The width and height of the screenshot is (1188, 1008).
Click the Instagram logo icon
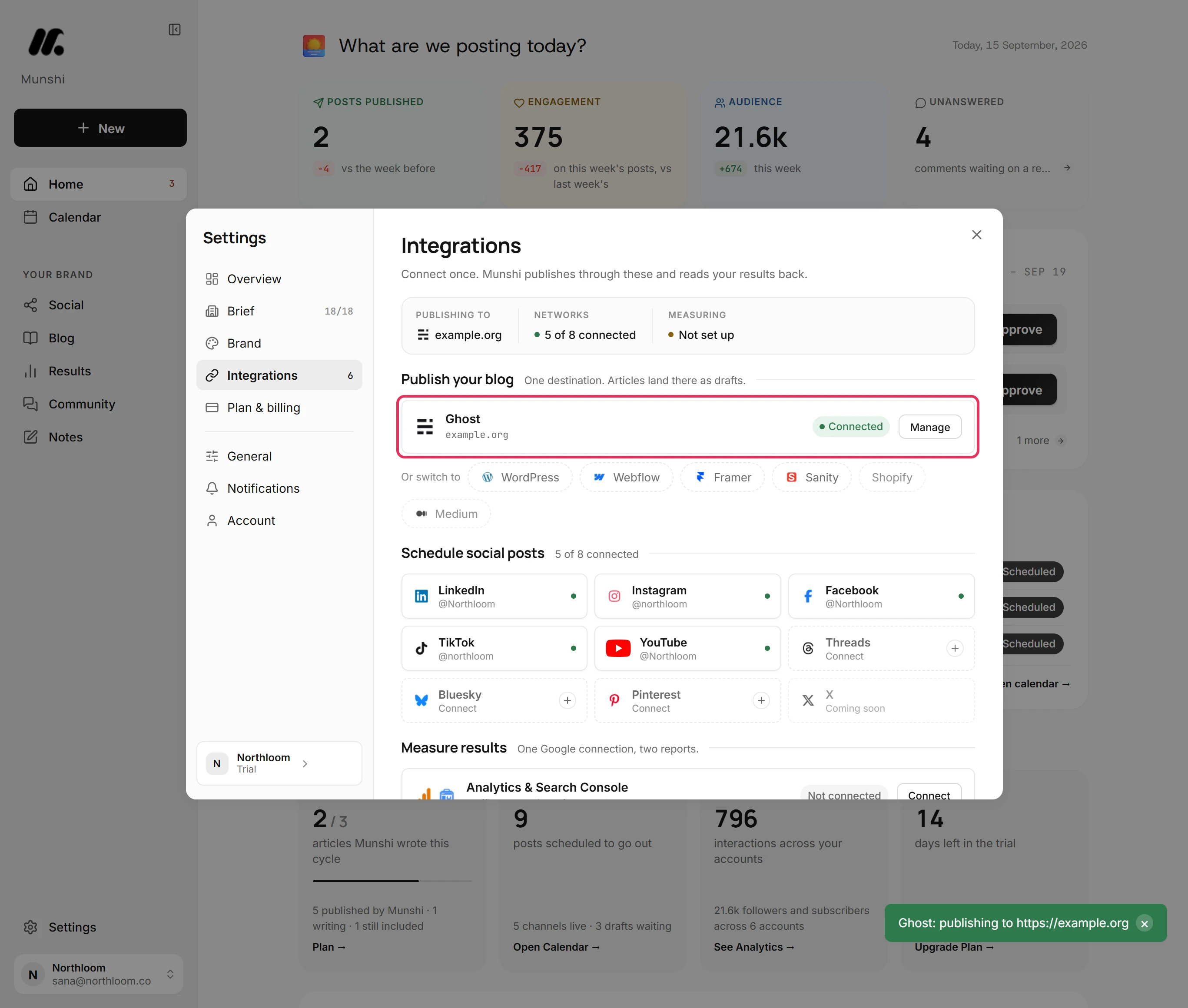pos(614,597)
